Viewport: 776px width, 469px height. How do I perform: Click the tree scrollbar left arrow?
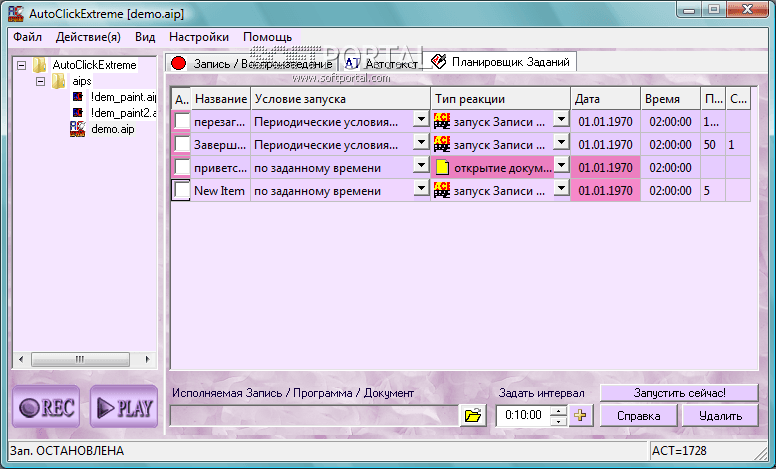tap(21, 359)
